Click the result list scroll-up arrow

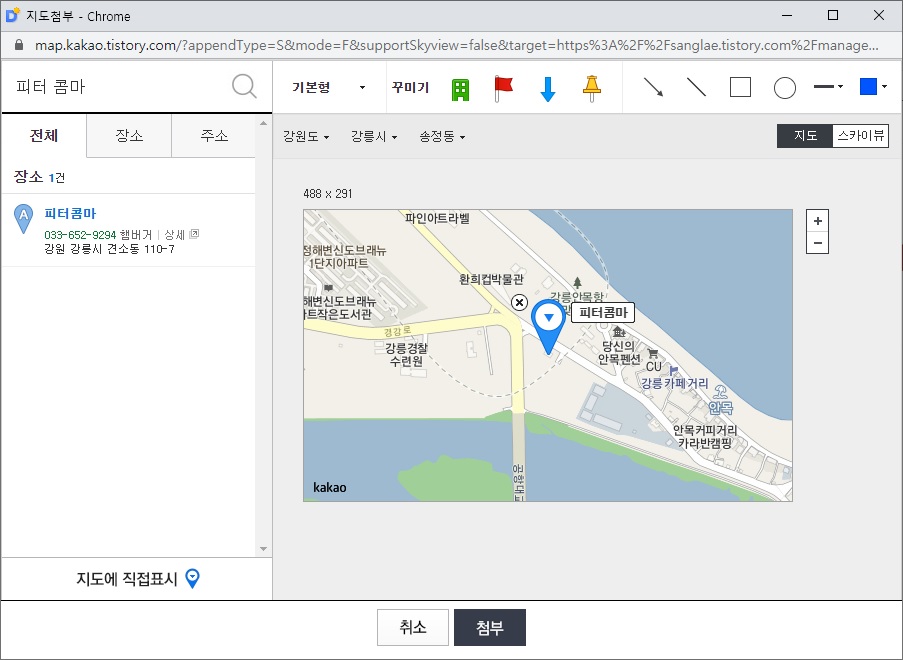click(263, 123)
